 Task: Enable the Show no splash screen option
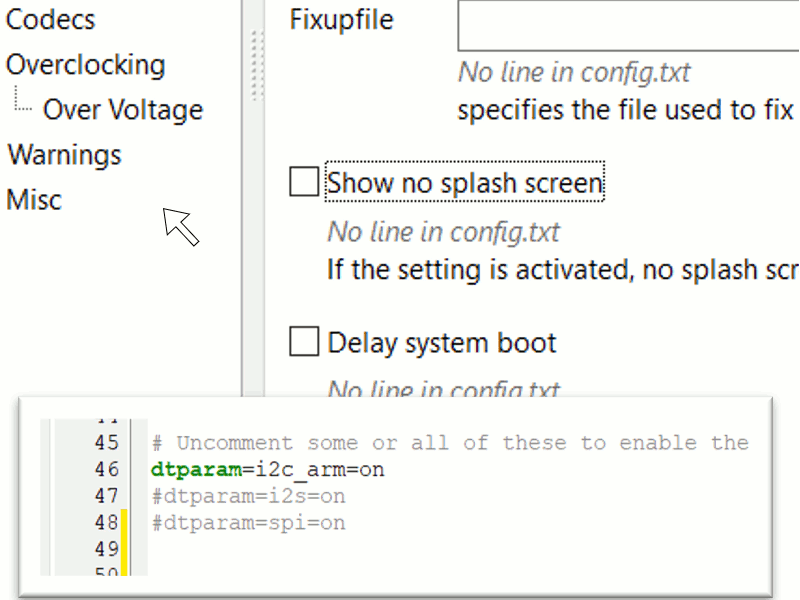coord(304,181)
